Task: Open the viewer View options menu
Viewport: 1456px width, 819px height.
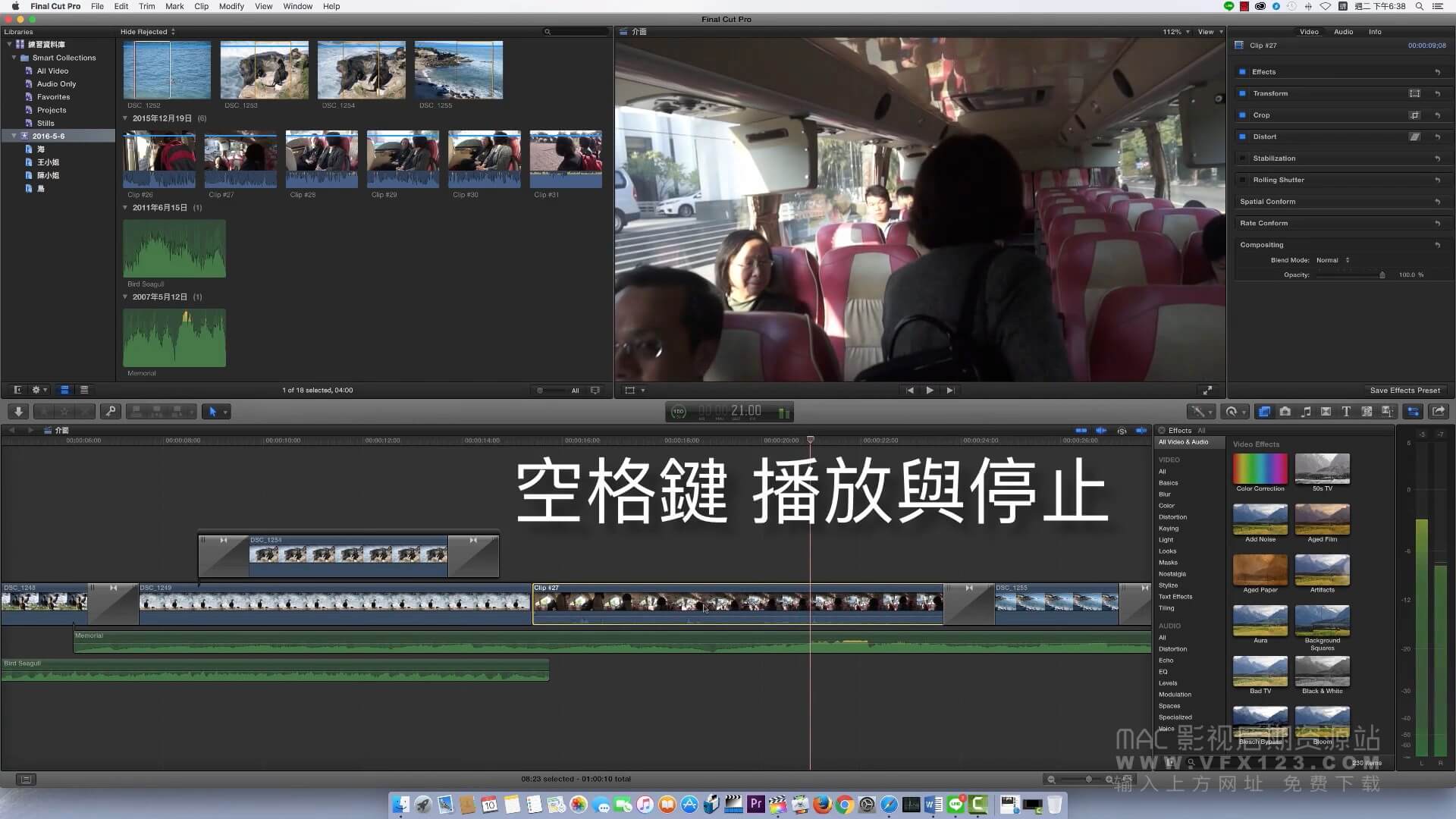Action: pos(1210,32)
